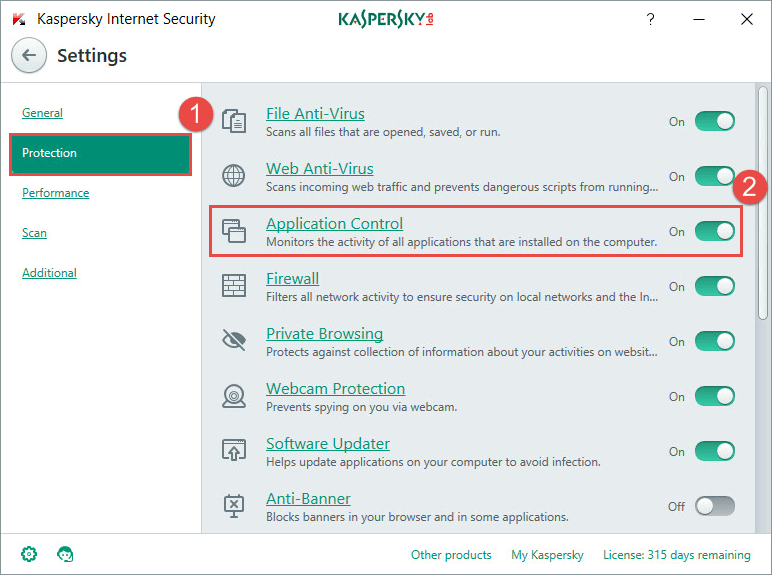Open help with the question mark icon
772x575 pixels.
coord(650,19)
